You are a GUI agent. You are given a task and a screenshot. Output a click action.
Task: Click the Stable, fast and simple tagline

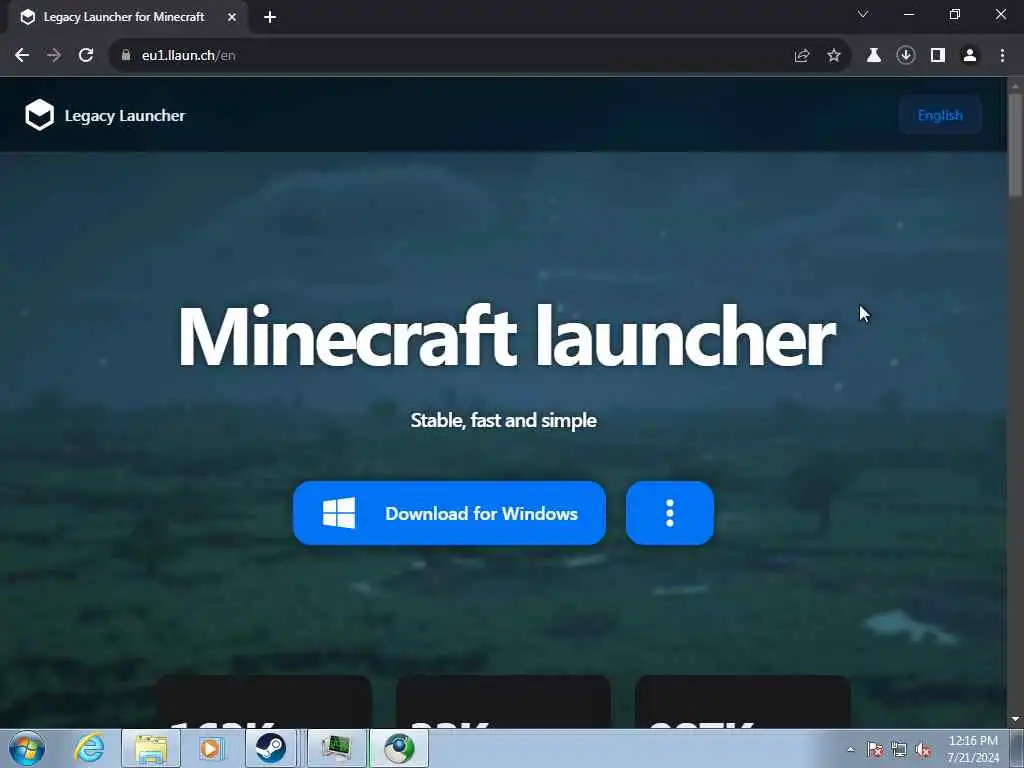(504, 420)
